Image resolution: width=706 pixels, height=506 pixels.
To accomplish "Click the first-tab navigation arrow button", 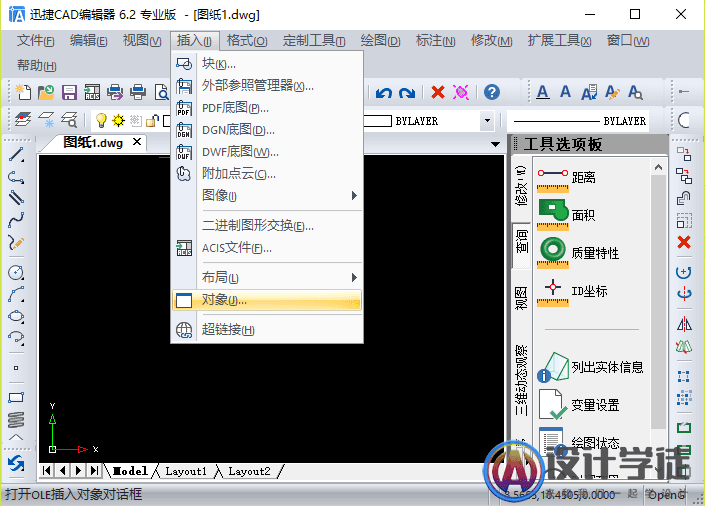I will coord(46,471).
